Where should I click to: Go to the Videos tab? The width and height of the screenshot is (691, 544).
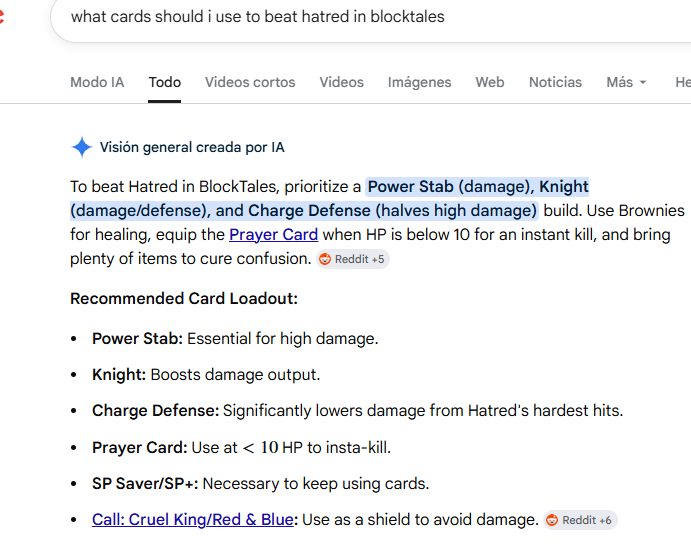point(342,82)
